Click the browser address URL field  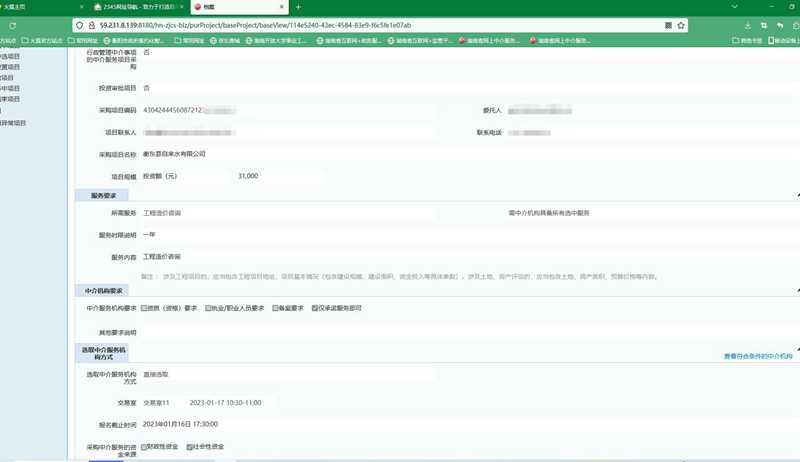coord(378,25)
